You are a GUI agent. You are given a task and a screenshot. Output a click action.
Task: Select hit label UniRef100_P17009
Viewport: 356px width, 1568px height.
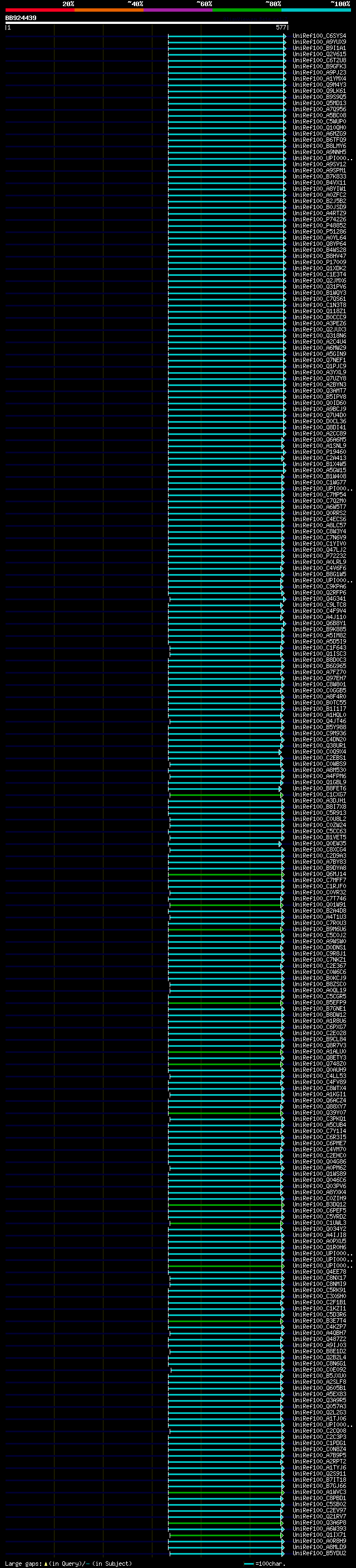pos(319,263)
